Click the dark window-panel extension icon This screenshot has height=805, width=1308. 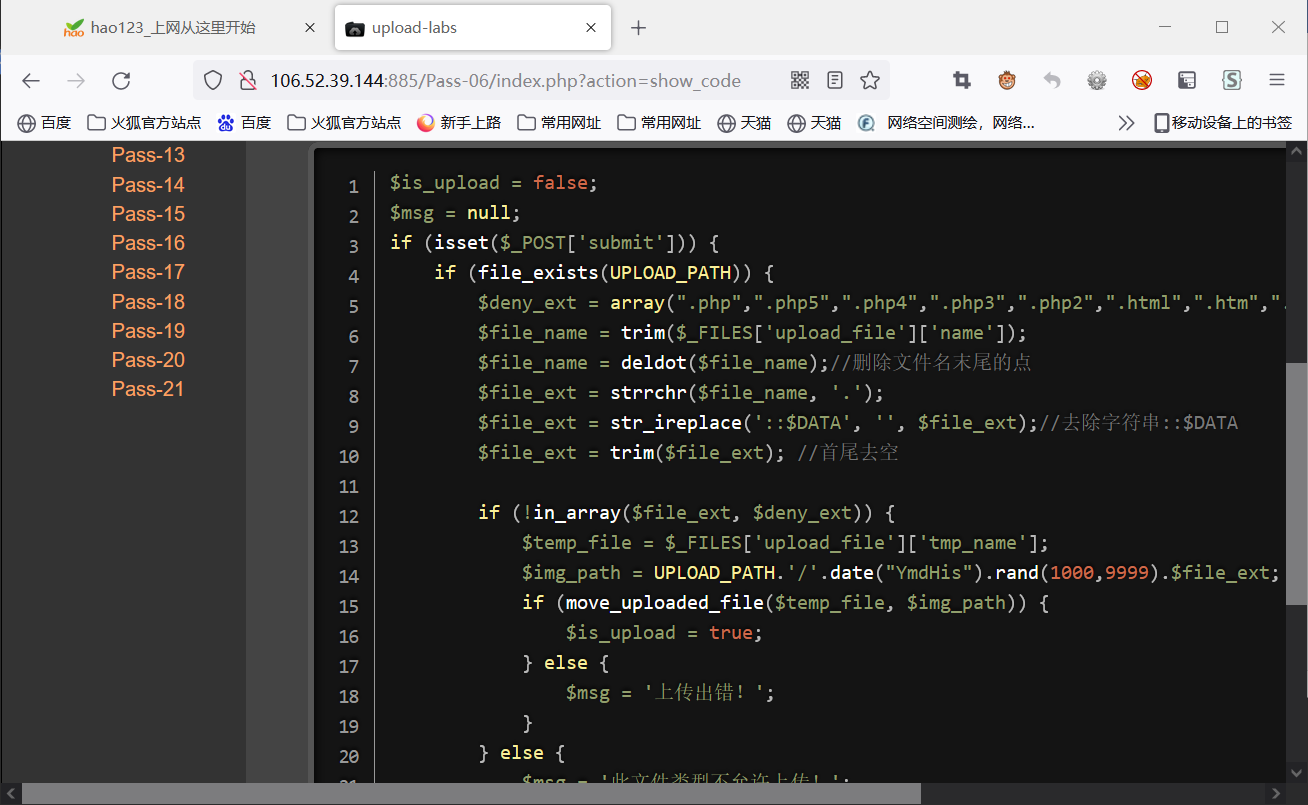pyautogui.click(x=1187, y=81)
